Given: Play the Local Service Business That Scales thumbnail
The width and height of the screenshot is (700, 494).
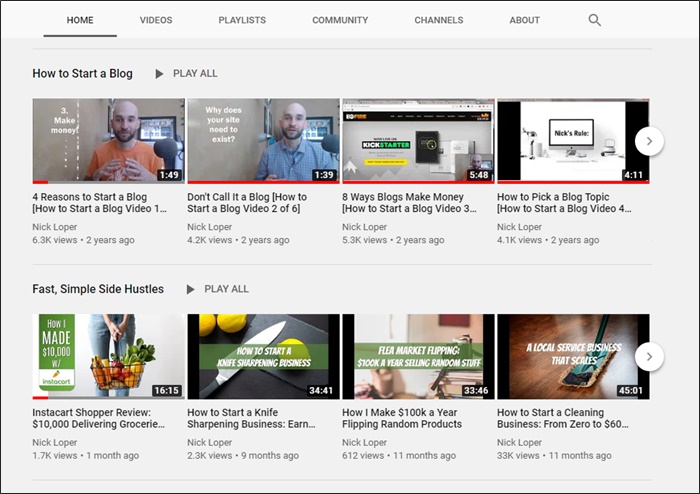Looking at the screenshot, I should click(x=573, y=356).
